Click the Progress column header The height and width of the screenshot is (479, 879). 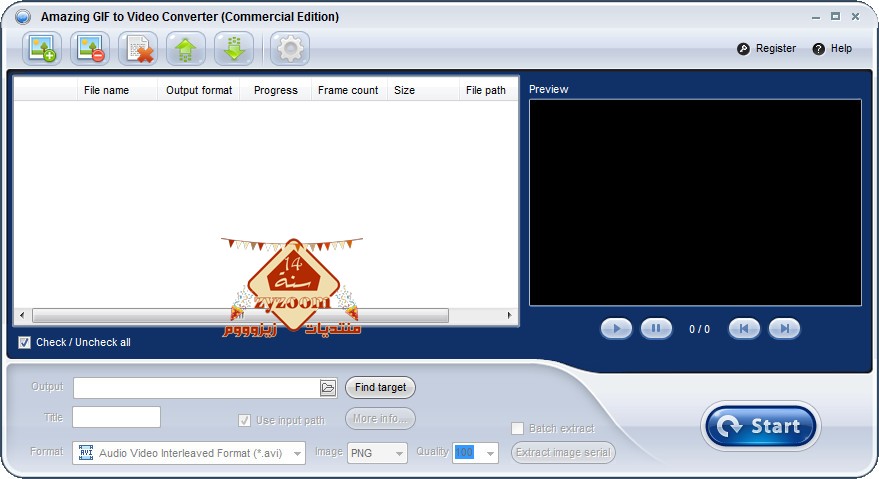pyautogui.click(x=276, y=90)
